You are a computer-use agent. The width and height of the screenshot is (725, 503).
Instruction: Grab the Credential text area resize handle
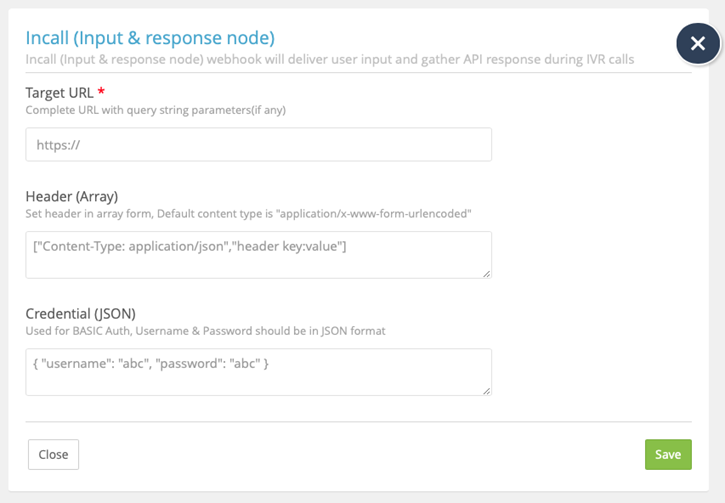(x=486, y=390)
